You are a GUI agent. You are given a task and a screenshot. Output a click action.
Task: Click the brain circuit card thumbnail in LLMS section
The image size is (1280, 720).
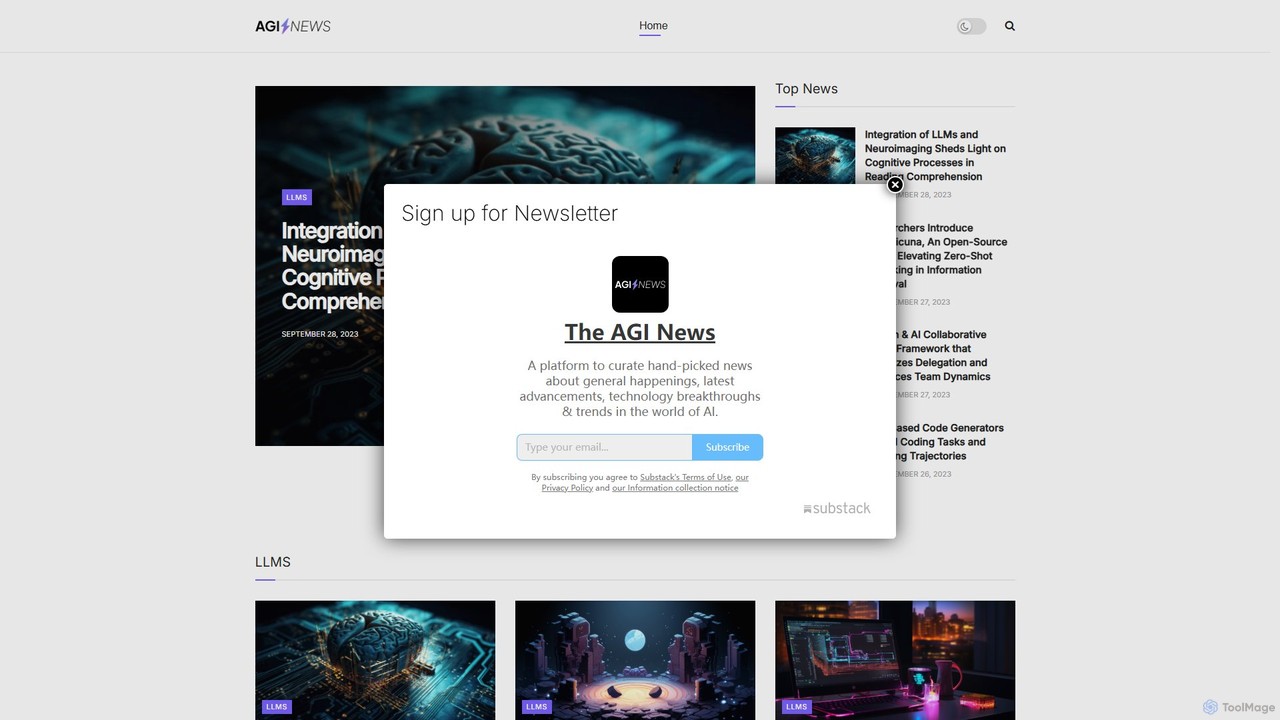(375, 660)
